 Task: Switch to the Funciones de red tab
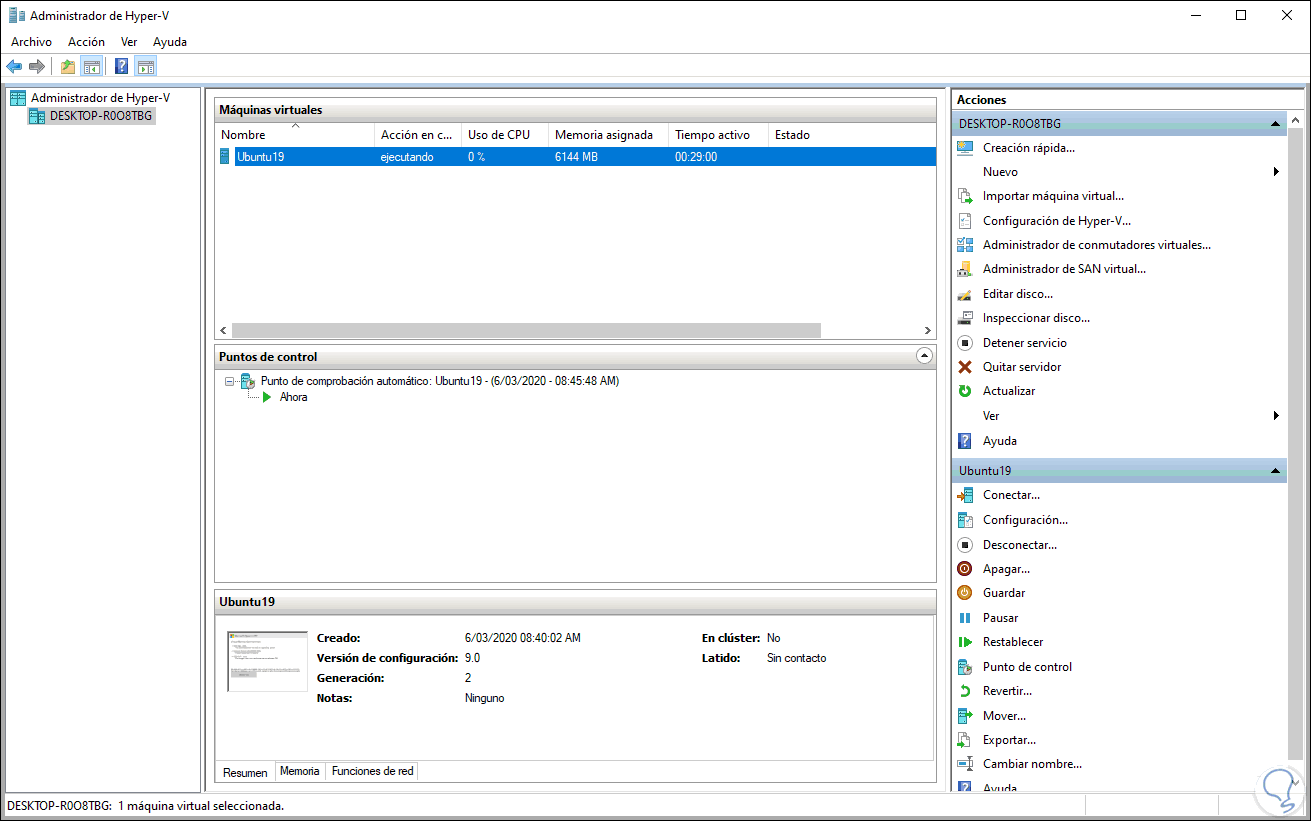[372, 771]
